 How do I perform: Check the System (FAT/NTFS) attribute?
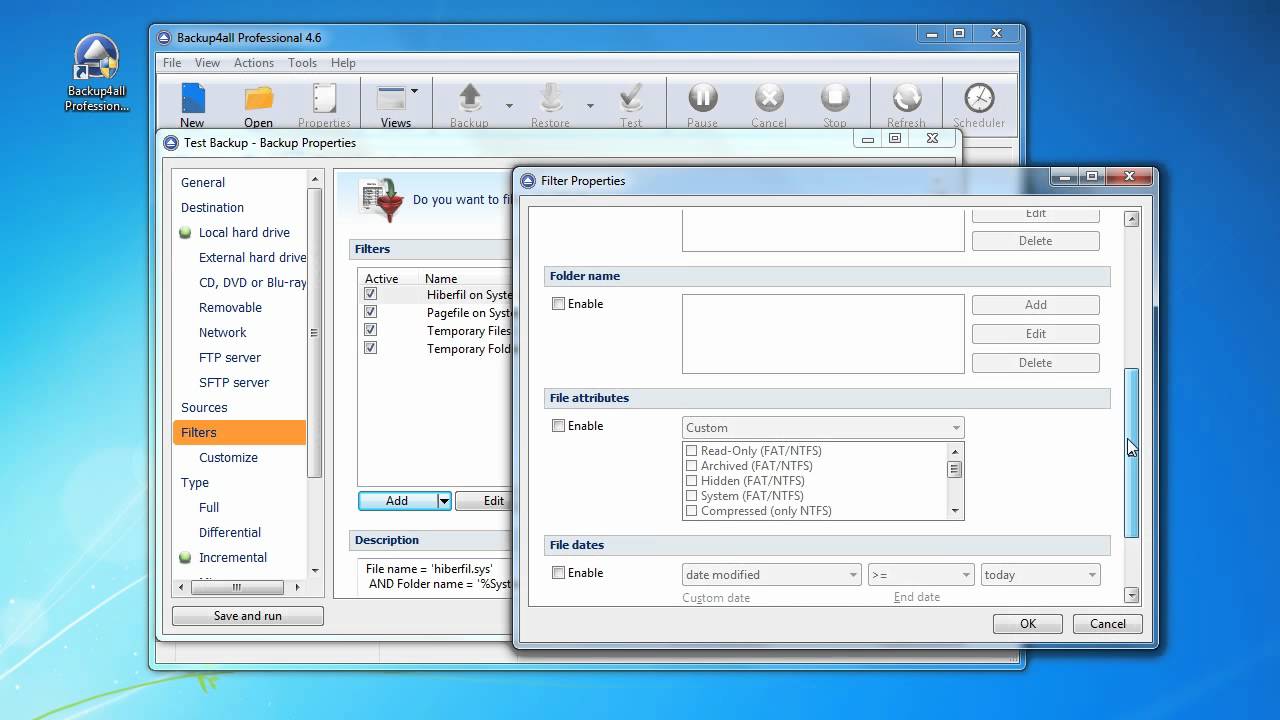click(x=691, y=496)
